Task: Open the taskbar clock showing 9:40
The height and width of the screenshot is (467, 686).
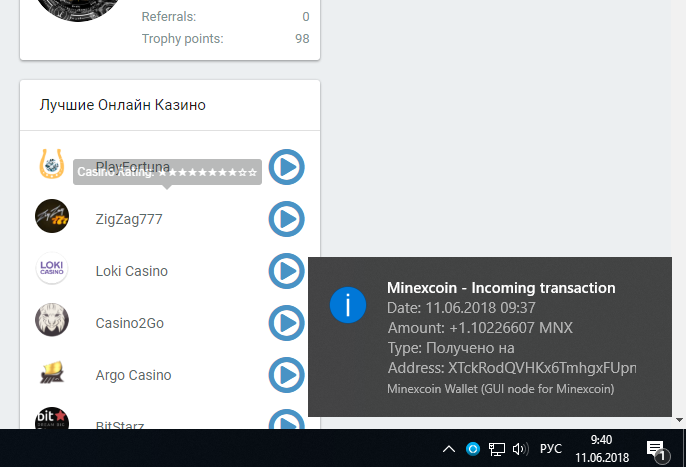Action: click(602, 448)
